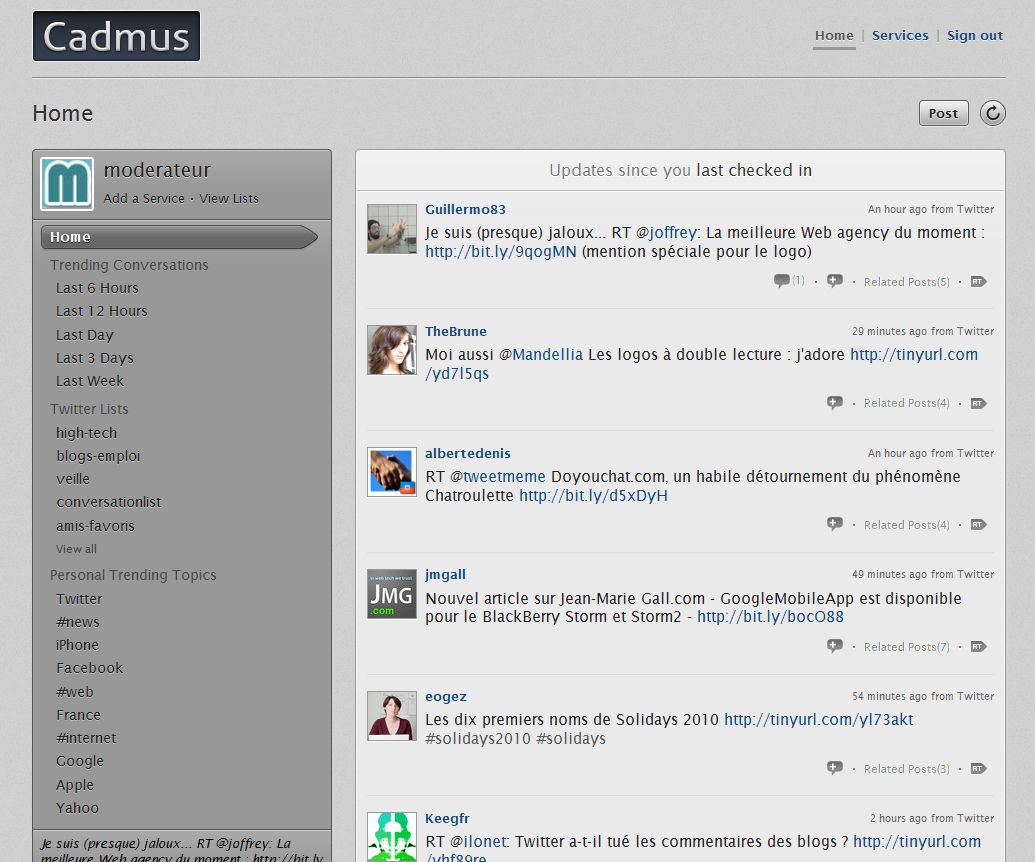The width and height of the screenshot is (1035, 862).
Task: View Related Posts(3) on eogez's post
Action: (x=906, y=768)
